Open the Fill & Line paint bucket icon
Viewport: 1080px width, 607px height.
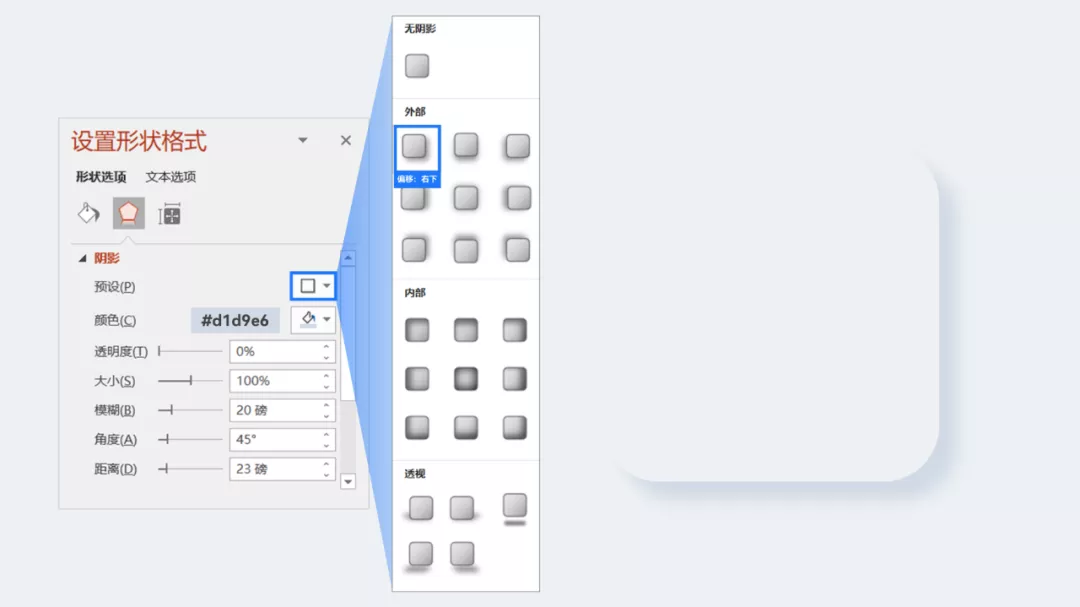pos(88,214)
